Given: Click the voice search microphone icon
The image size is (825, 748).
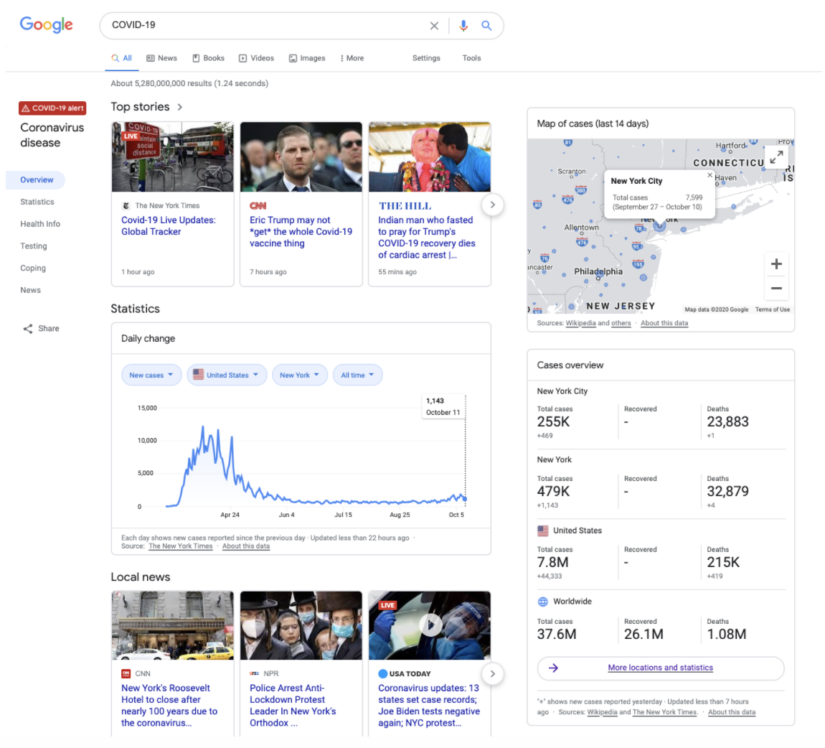Looking at the screenshot, I should click(463, 26).
